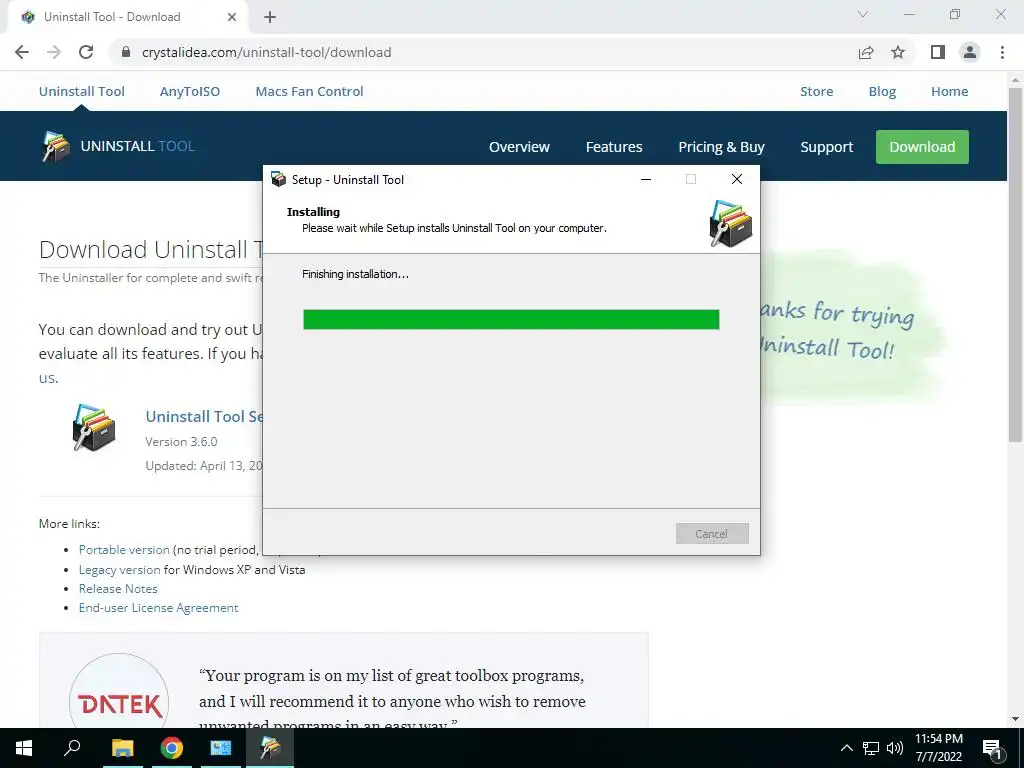Click the padlock site info icon
1024x768 pixels.
click(x=126, y=52)
